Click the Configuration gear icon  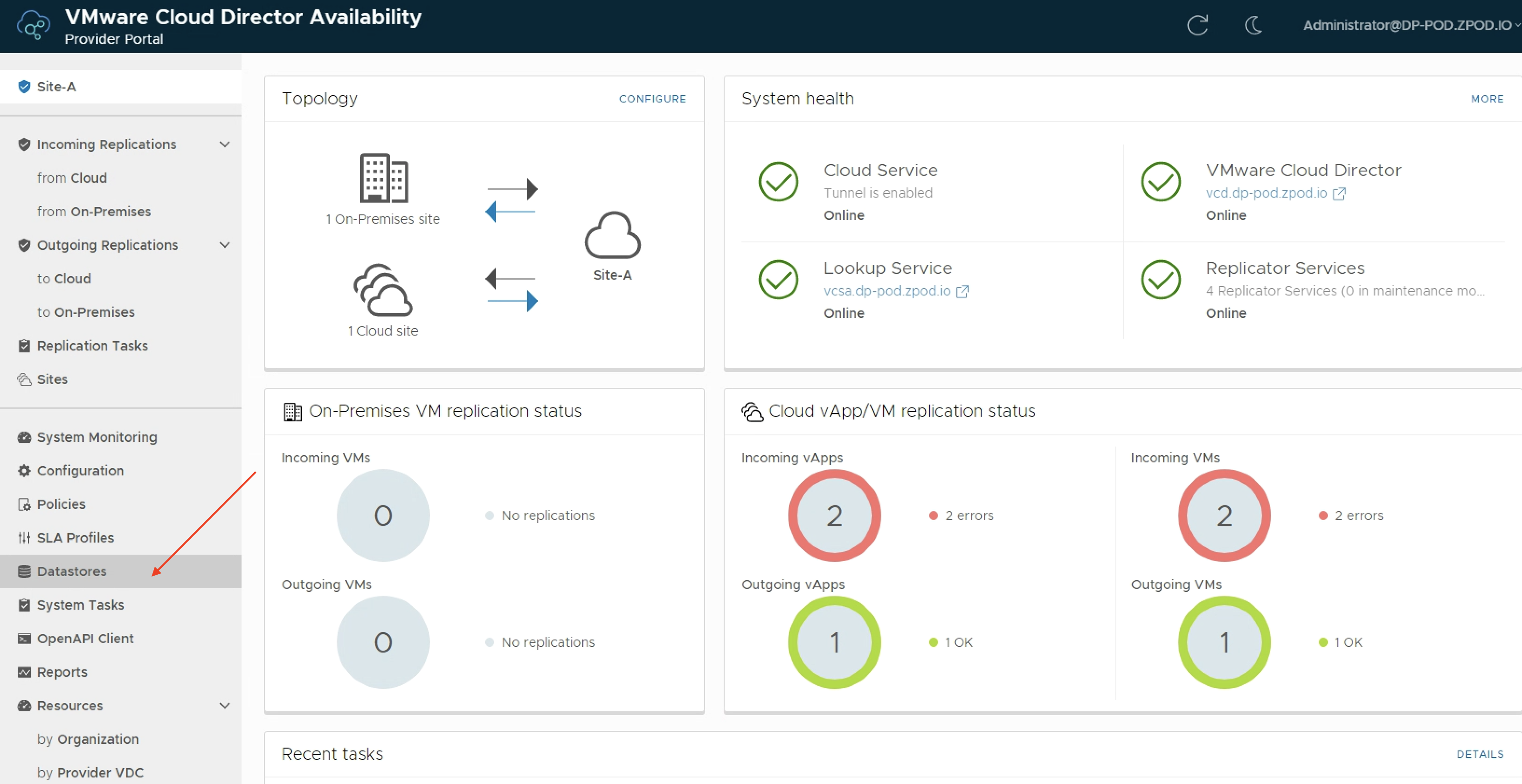click(x=24, y=471)
